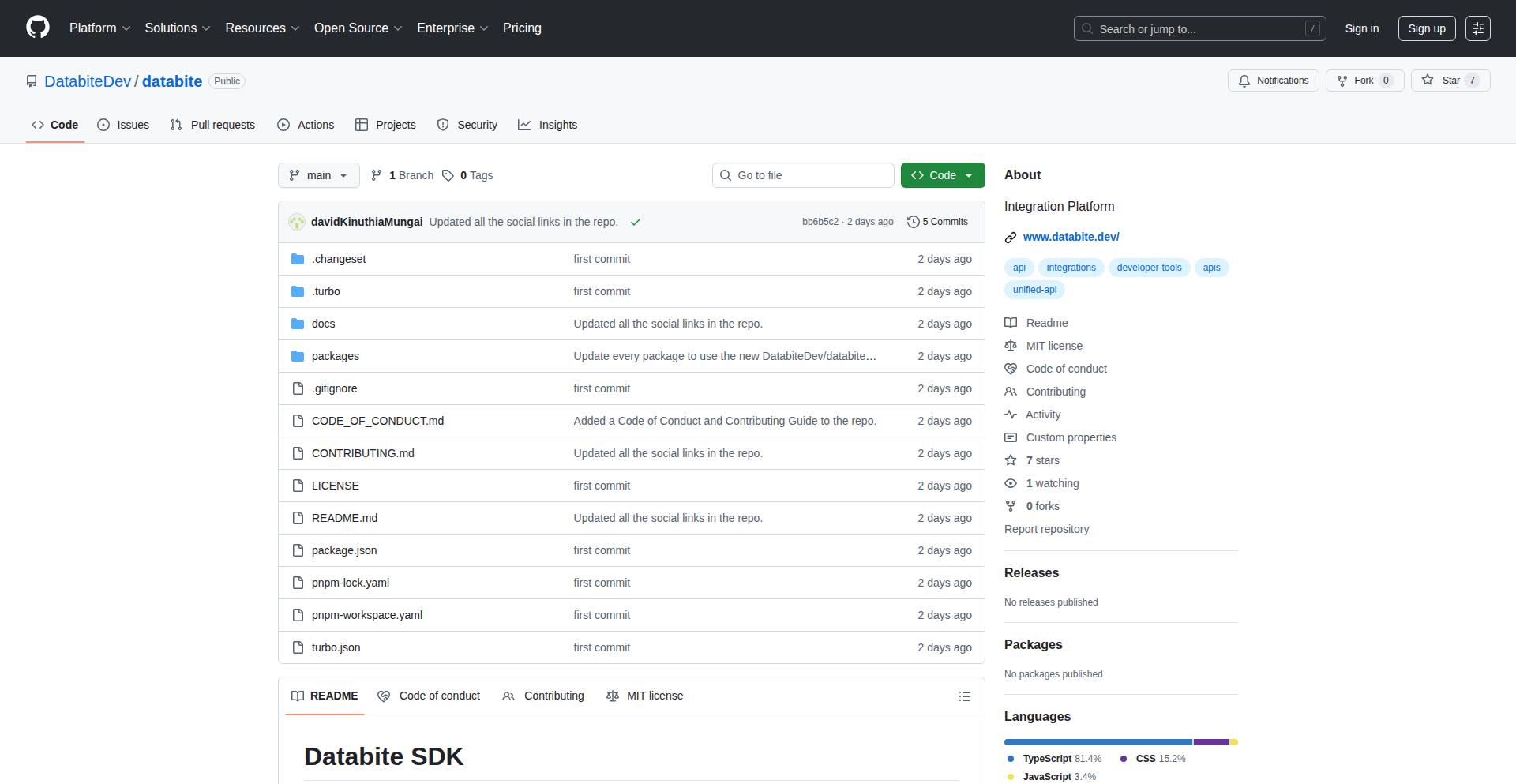This screenshot has width=1516, height=784.
Task: Click the Sign up button
Action: coord(1426,28)
